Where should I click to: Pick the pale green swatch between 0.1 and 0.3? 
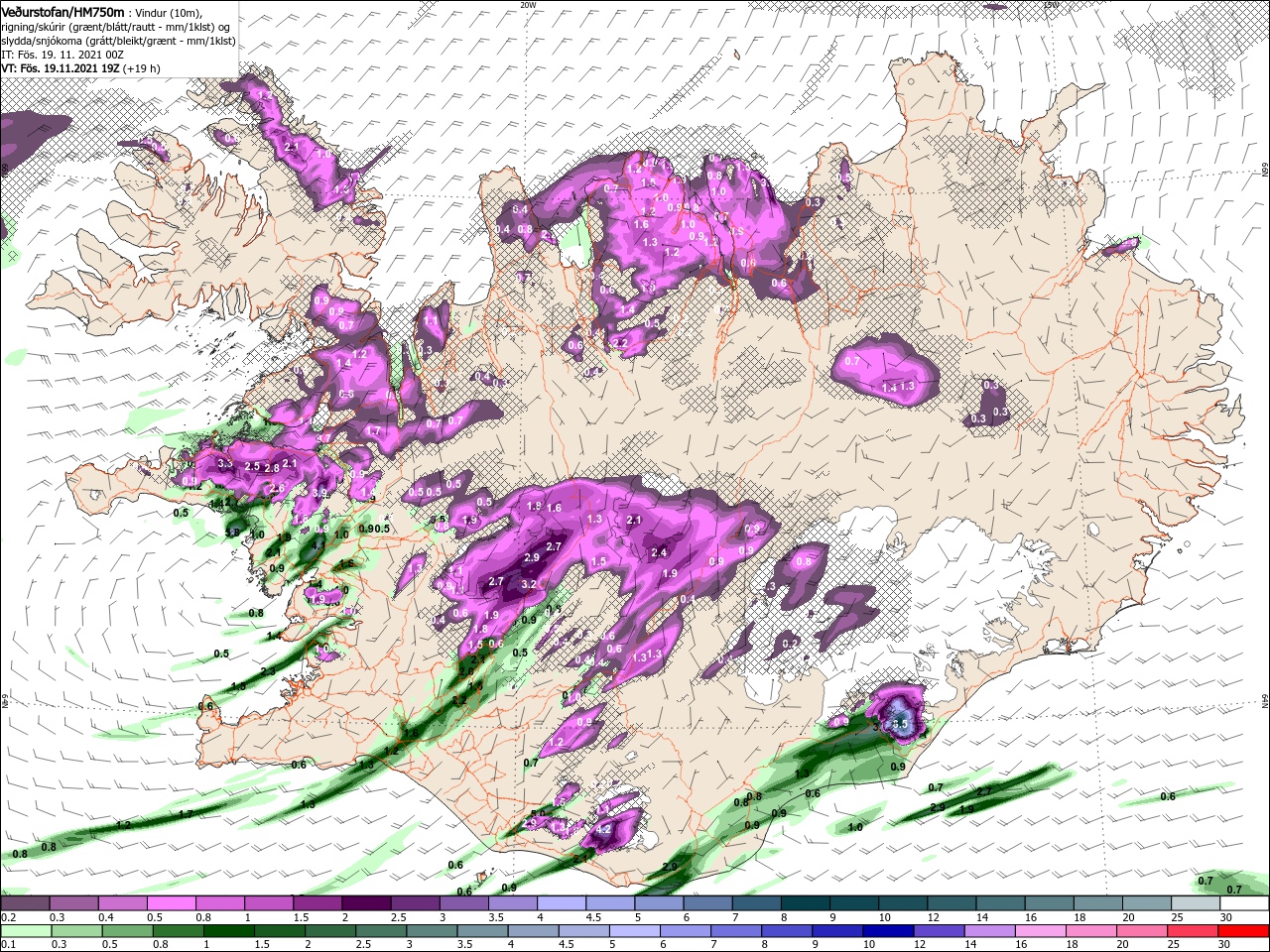pyautogui.click(x=25, y=930)
